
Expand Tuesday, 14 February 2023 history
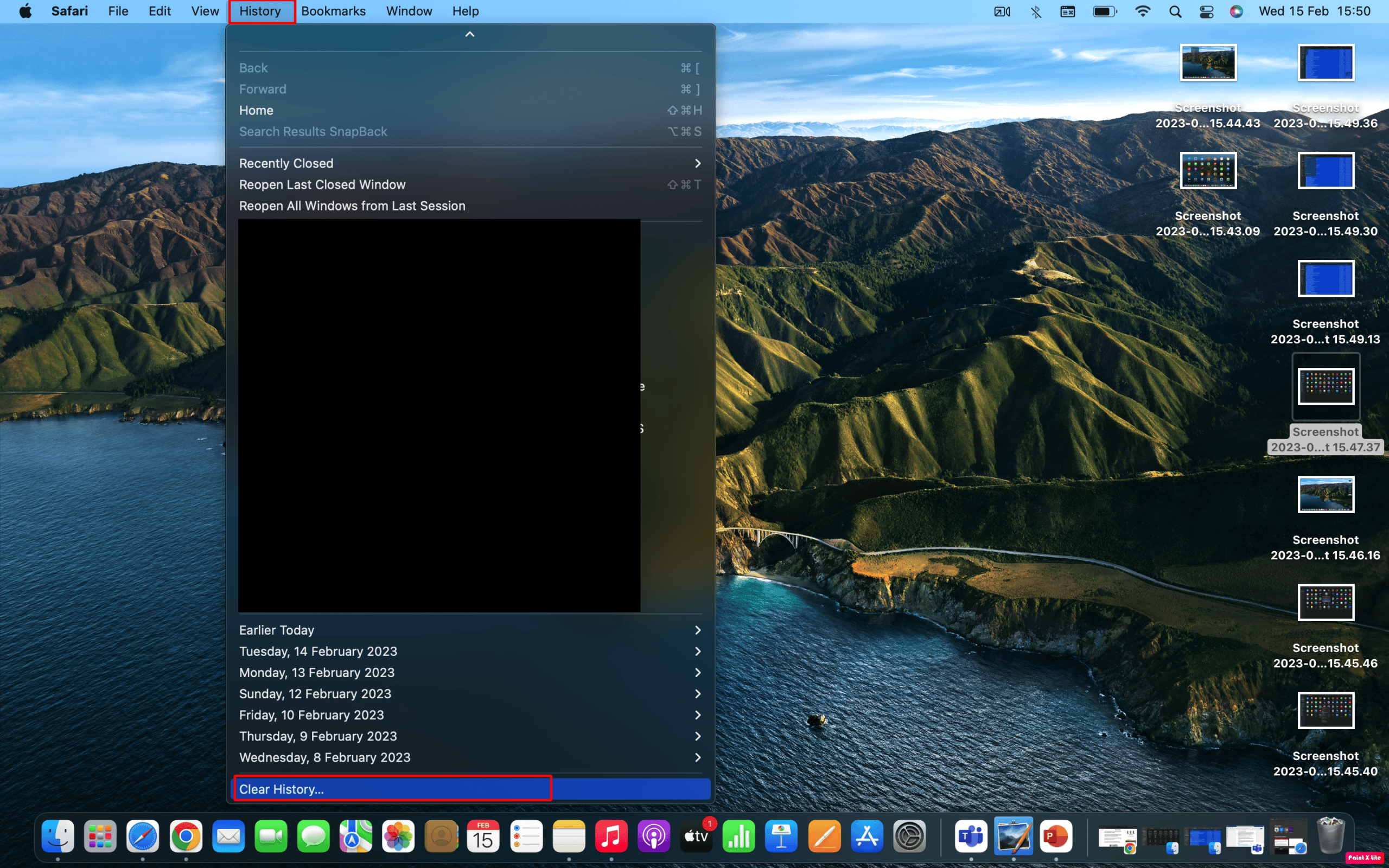469,652
